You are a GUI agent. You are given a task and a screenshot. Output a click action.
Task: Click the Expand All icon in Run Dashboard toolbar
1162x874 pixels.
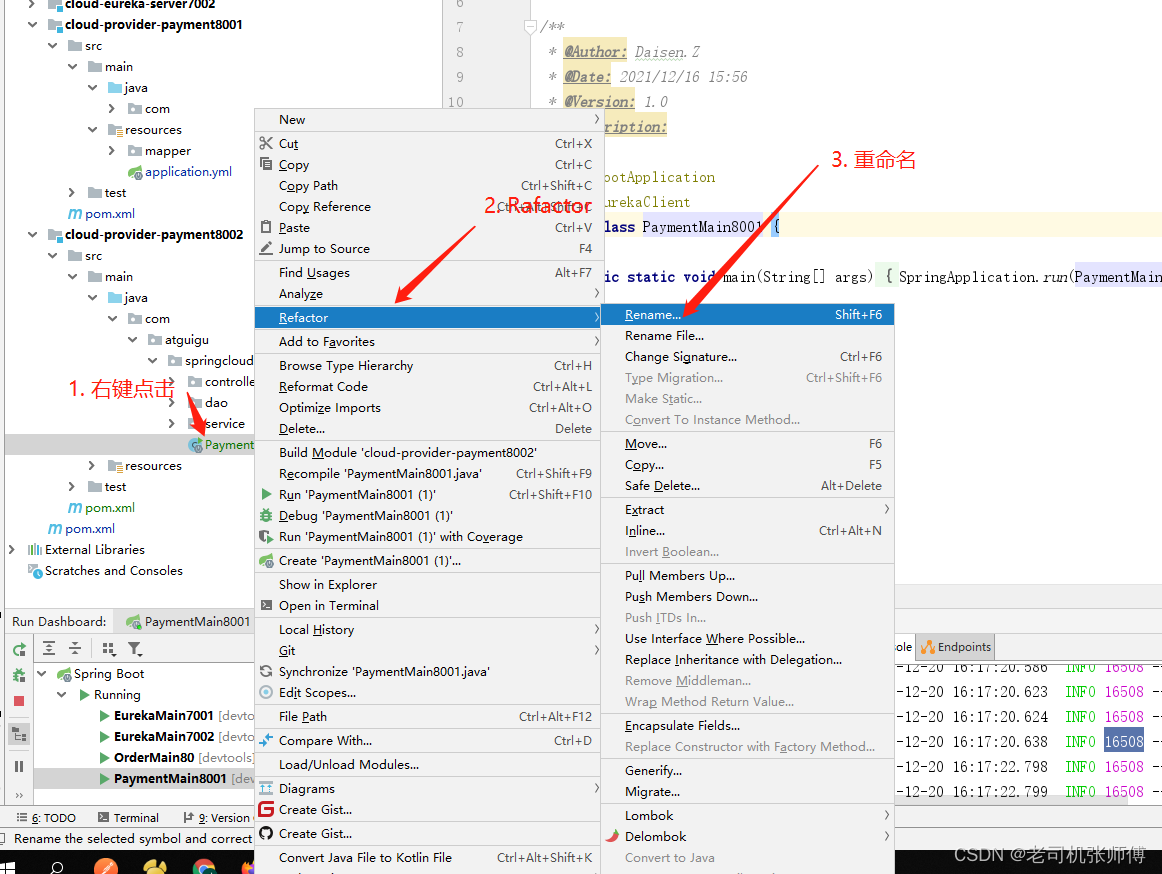pyautogui.click(x=49, y=649)
